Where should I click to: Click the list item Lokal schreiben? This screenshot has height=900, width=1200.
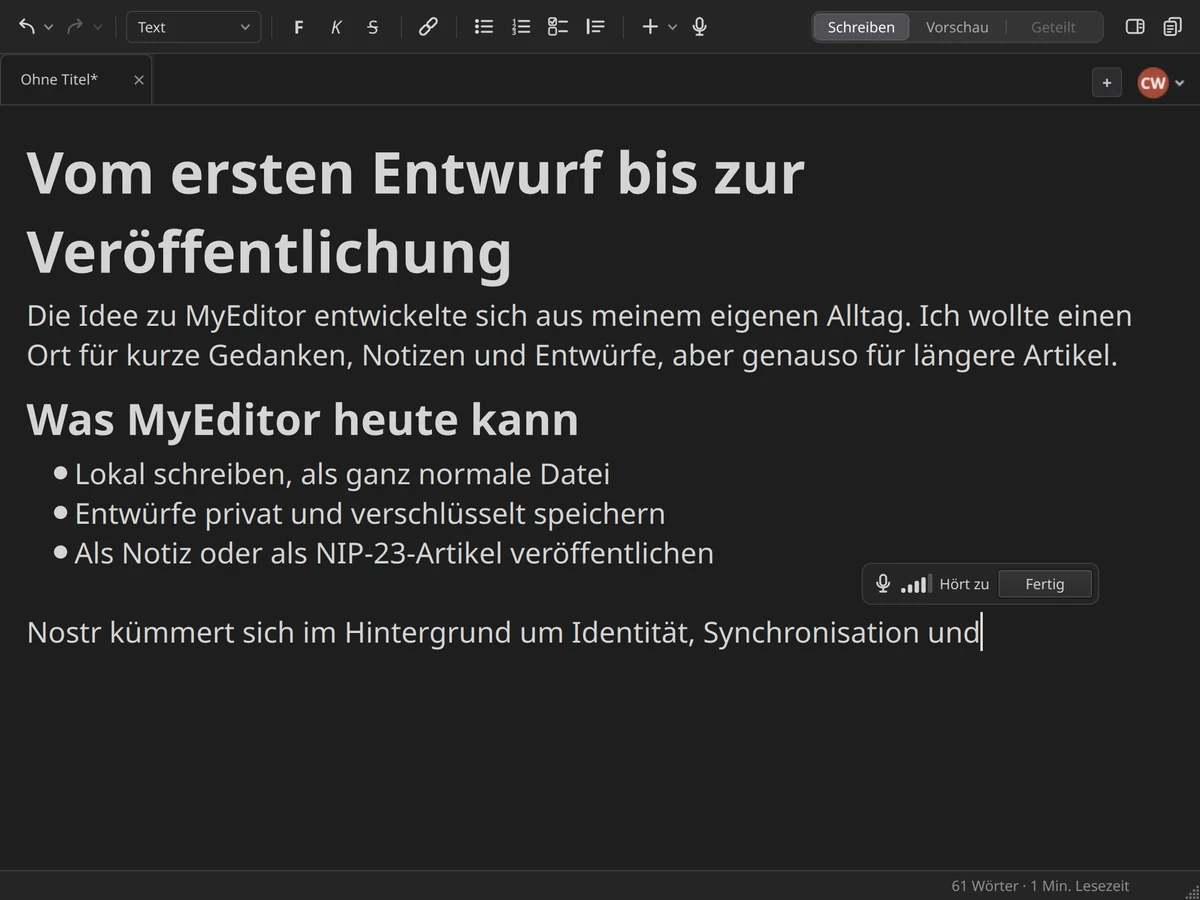point(342,474)
